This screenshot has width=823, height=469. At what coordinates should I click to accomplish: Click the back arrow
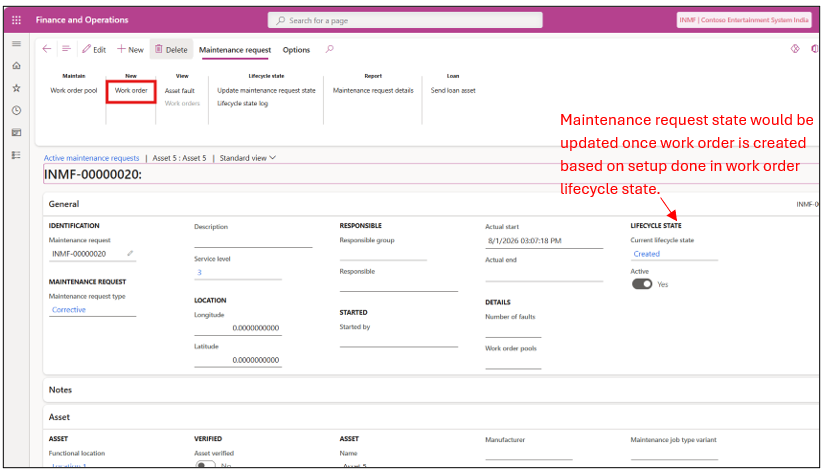[47, 49]
